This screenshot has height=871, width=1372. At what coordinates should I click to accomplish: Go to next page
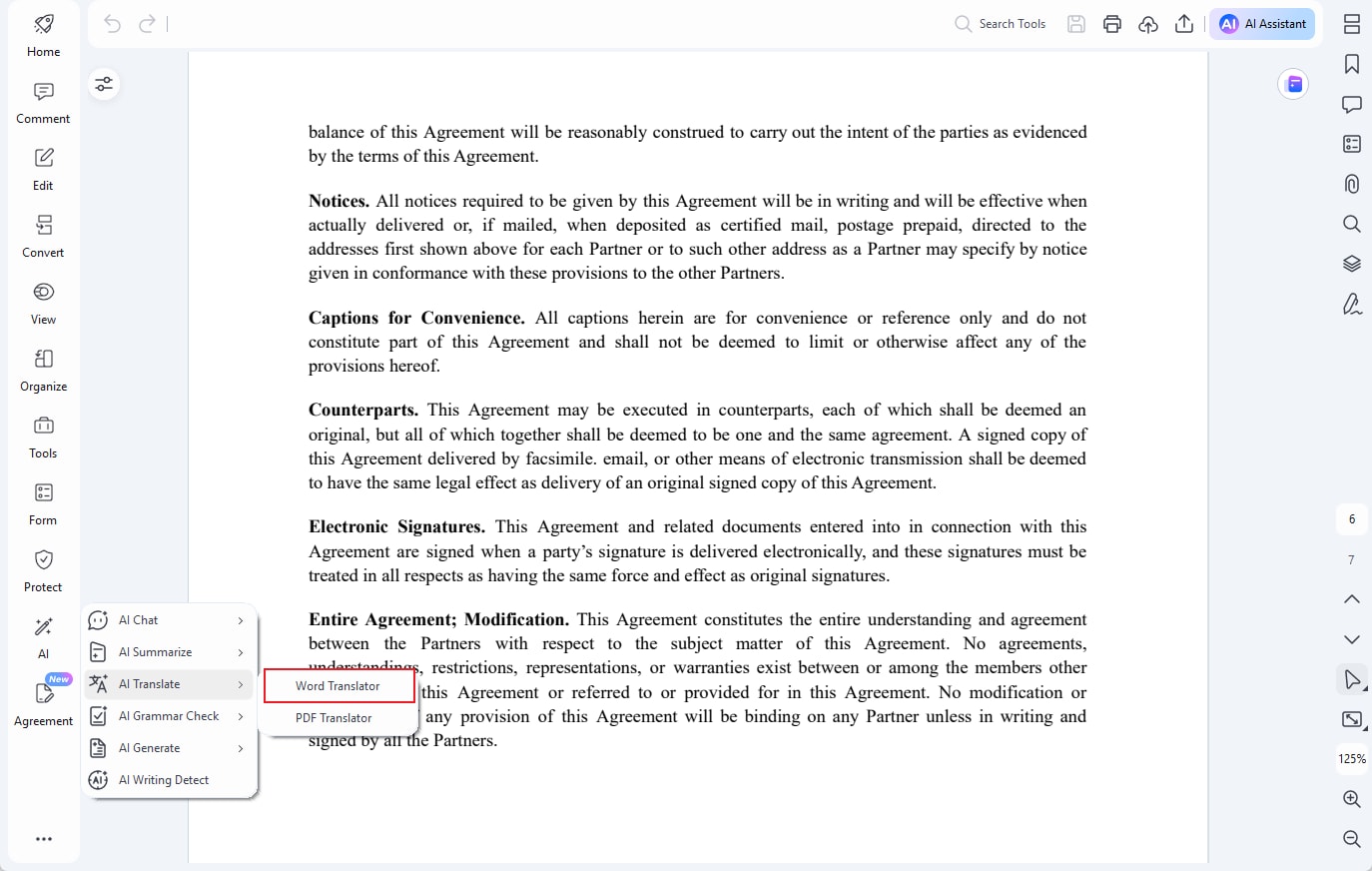click(1352, 639)
